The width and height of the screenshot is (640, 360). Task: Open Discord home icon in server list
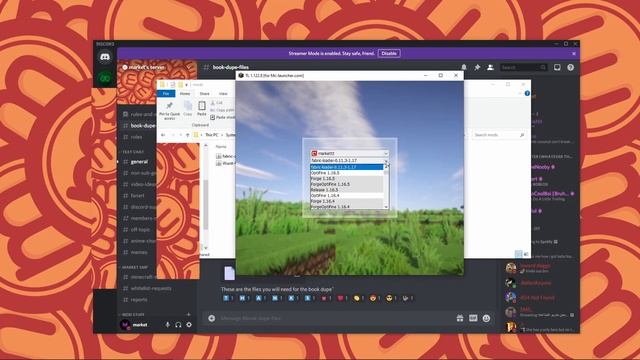105,57
